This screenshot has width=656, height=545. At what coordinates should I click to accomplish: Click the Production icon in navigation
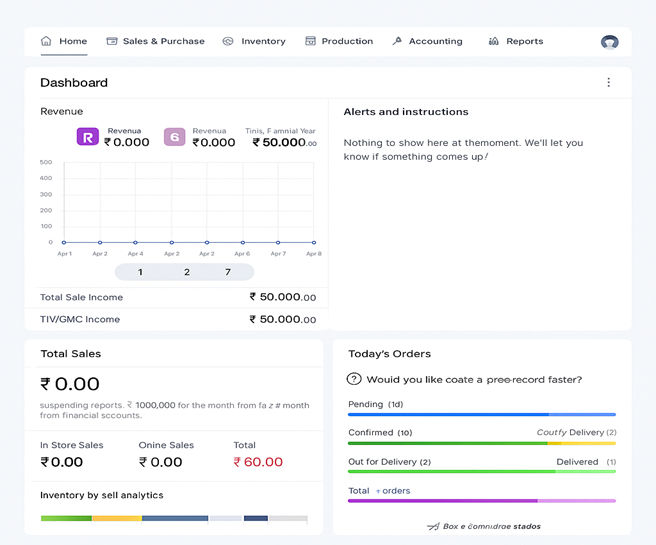tap(311, 41)
